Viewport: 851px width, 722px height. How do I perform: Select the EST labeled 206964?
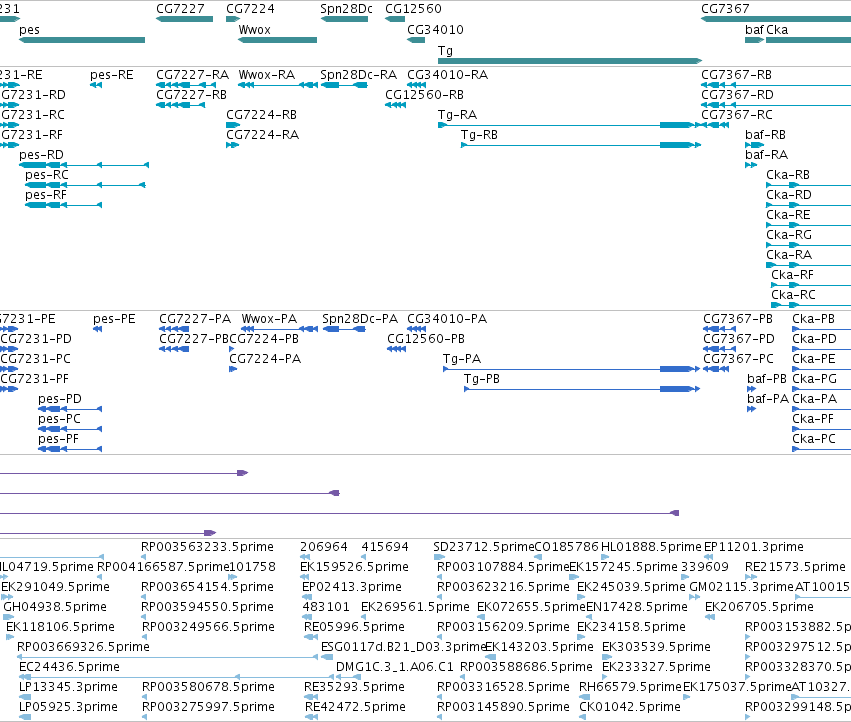click(x=324, y=547)
